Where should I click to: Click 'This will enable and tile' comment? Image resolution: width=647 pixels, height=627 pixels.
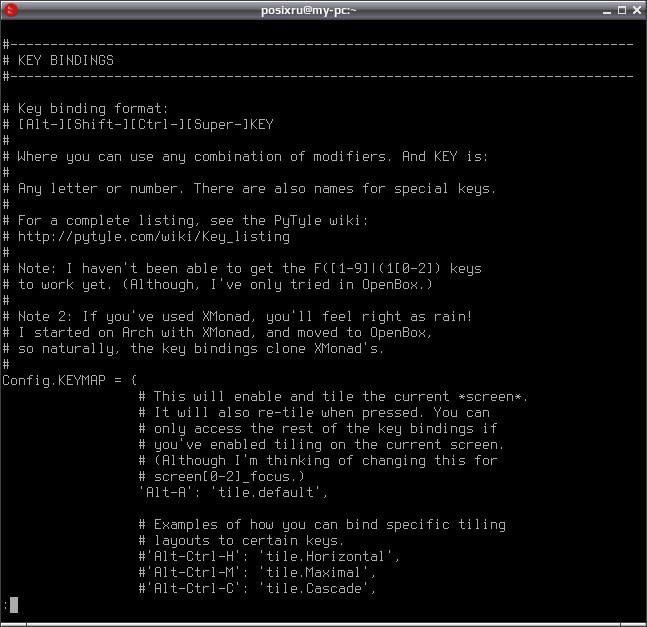click(333, 397)
